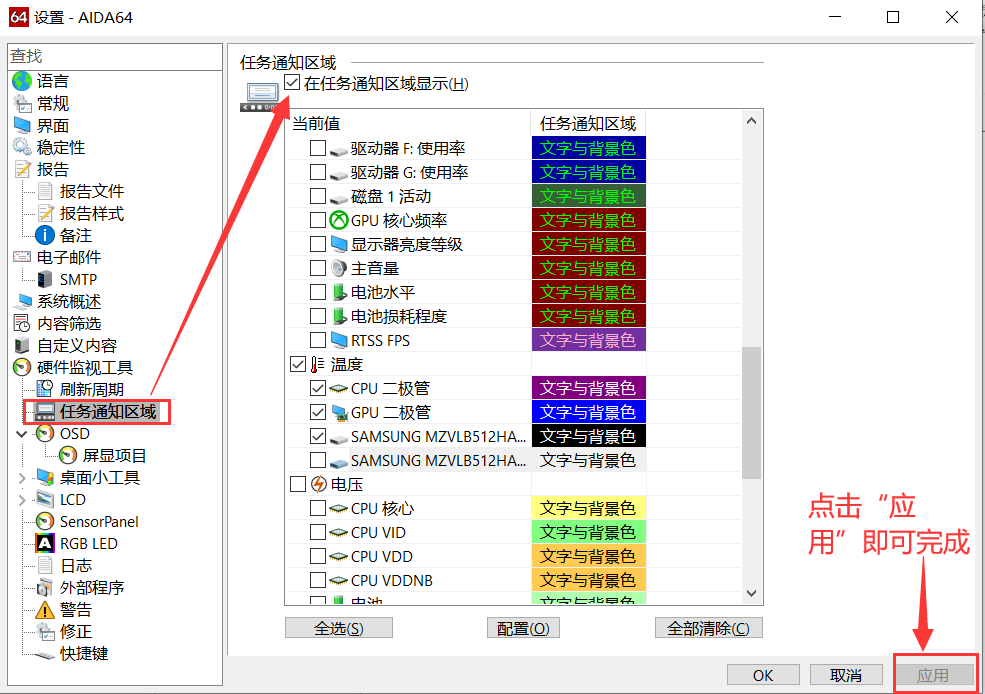Image resolution: width=985 pixels, height=694 pixels.
Task: Click the 全部清除 button
Action: (x=708, y=627)
